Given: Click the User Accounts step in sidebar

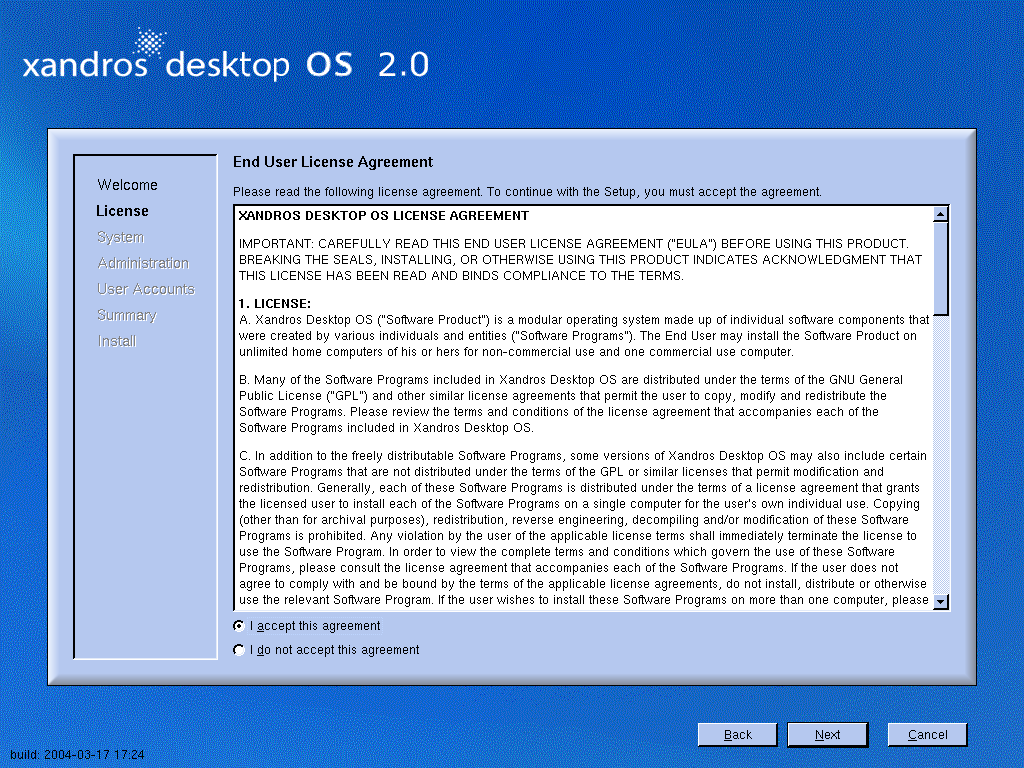Looking at the screenshot, I should pyautogui.click(x=146, y=289).
